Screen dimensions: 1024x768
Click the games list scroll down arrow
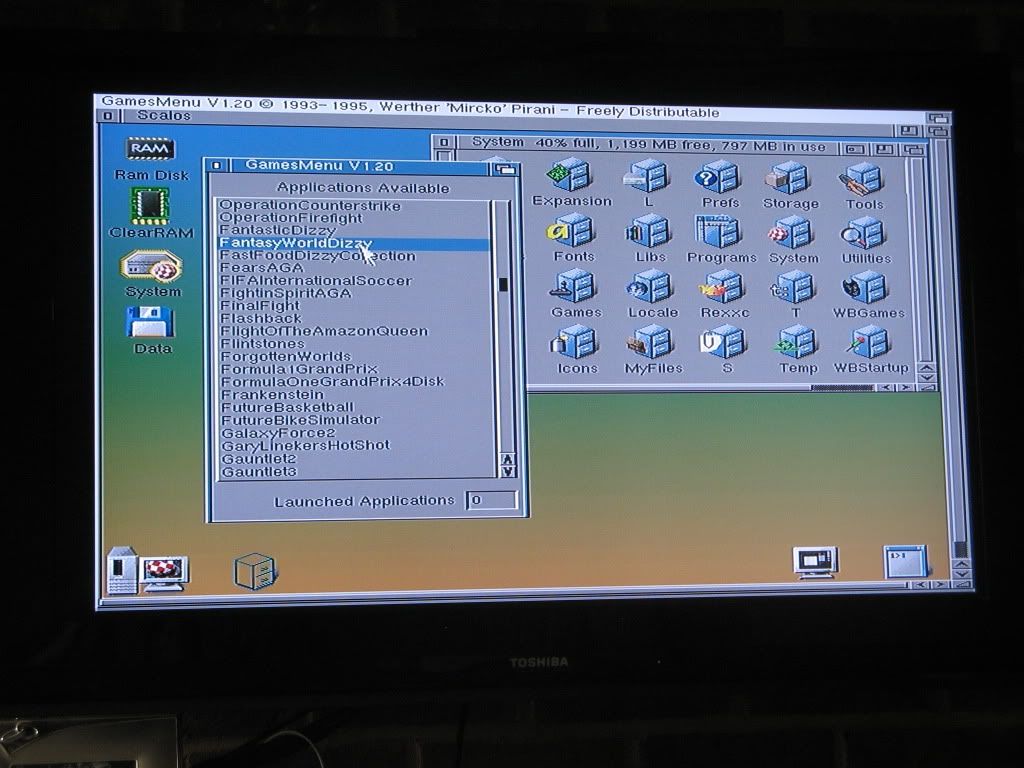click(x=507, y=472)
